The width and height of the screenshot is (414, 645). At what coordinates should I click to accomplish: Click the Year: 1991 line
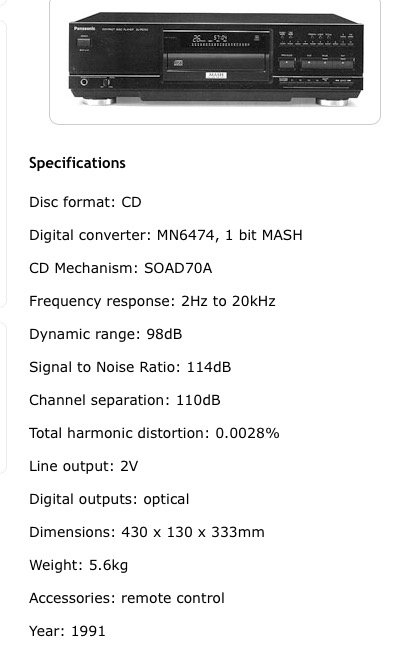tap(67, 631)
